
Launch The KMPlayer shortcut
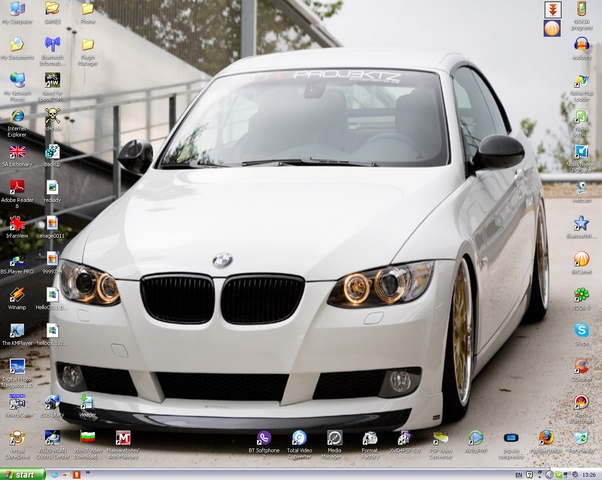click(x=17, y=334)
